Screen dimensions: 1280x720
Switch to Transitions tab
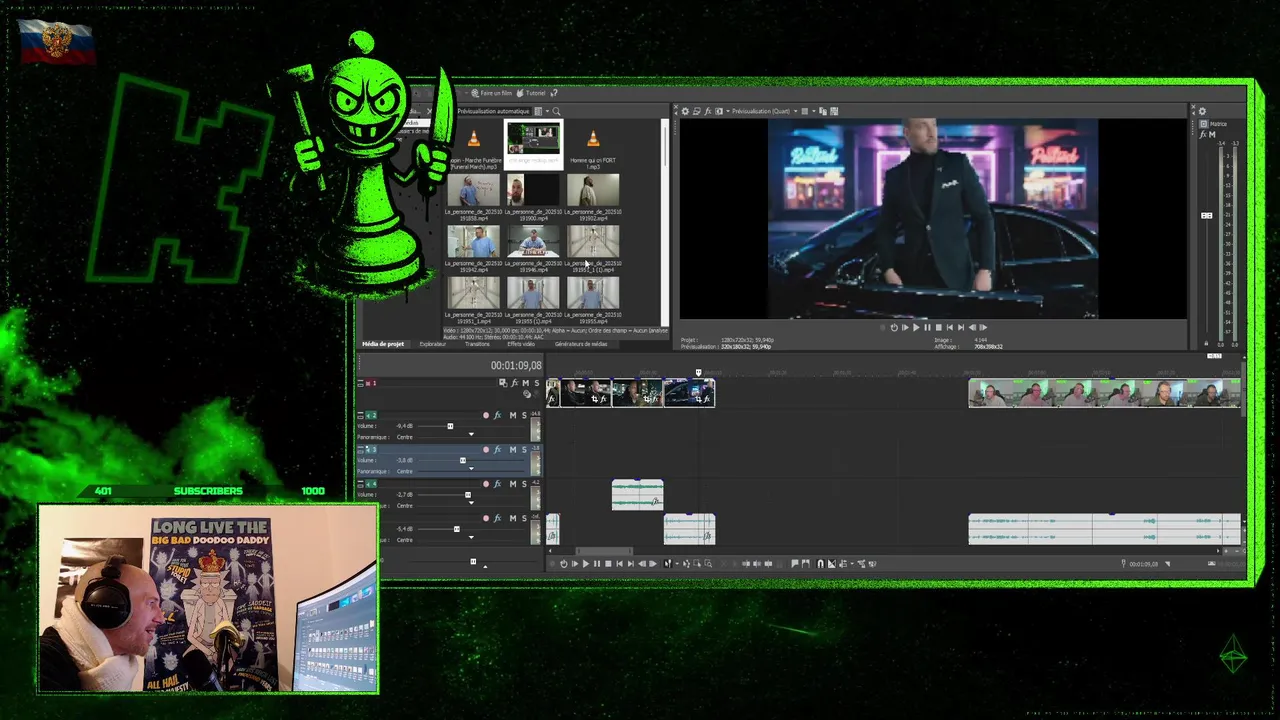(478, 344)
